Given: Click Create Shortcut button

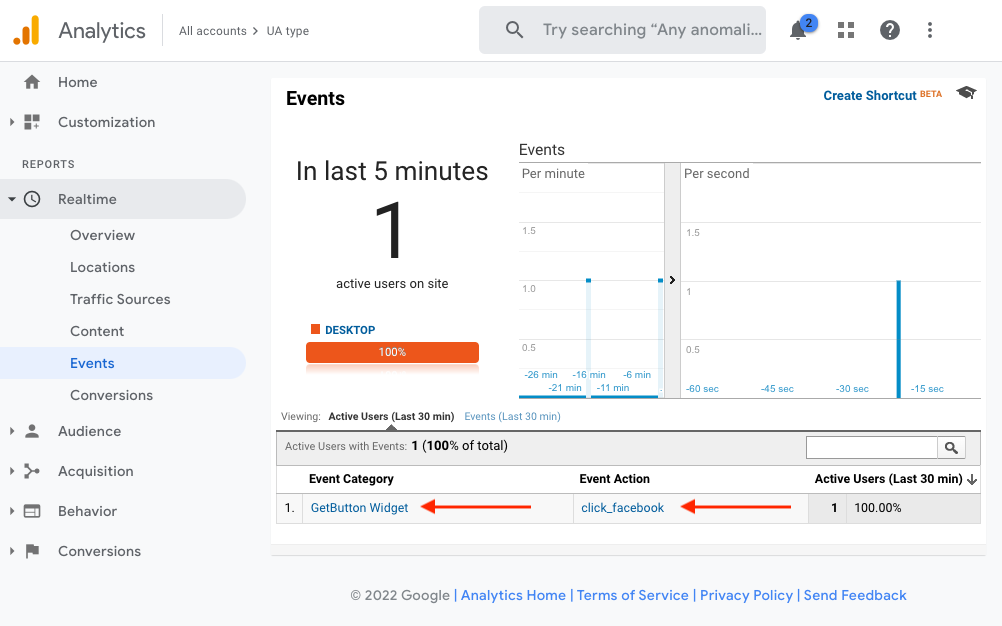Looking at the screenshot, I should pyautogui.click(x=869, y=95).
